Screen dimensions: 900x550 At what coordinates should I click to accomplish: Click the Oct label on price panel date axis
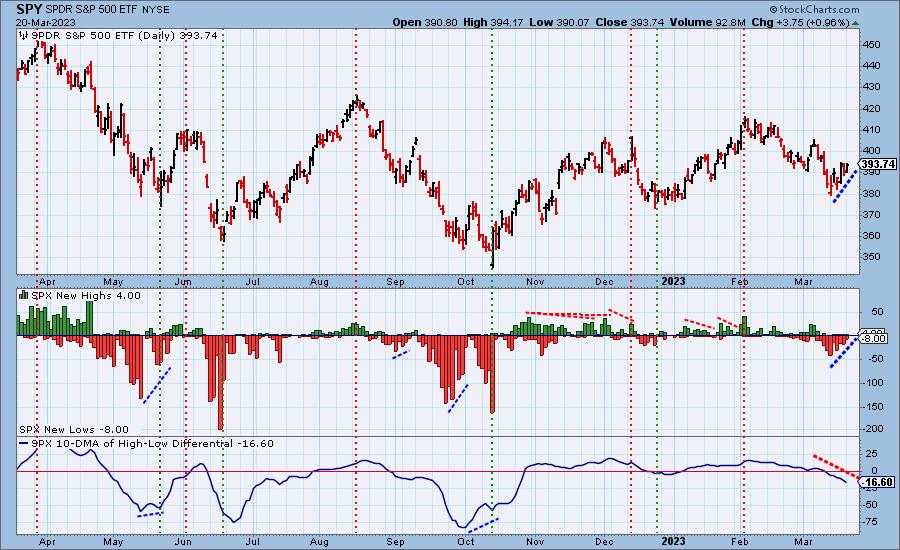click(x=466, y=281)
